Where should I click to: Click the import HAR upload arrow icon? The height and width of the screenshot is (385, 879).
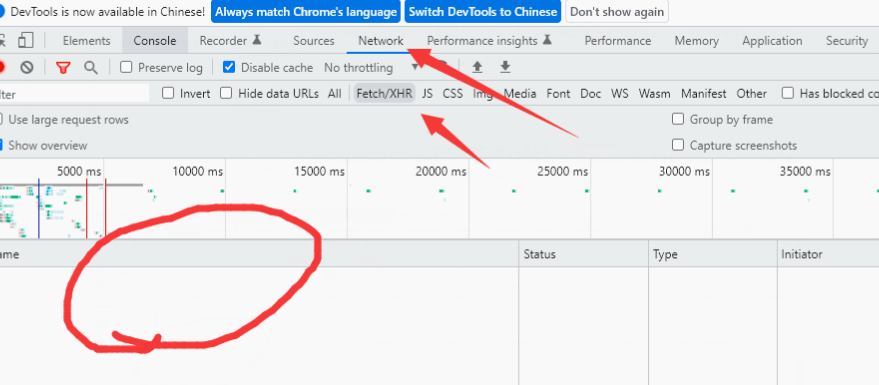coord(477,67)
